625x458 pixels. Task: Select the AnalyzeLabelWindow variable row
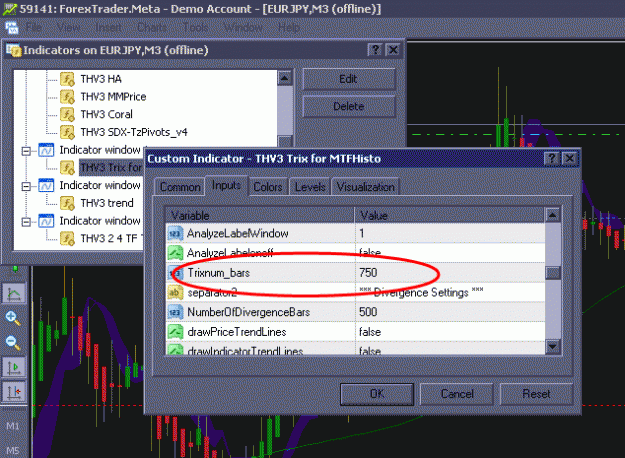[x=355, y=233]
